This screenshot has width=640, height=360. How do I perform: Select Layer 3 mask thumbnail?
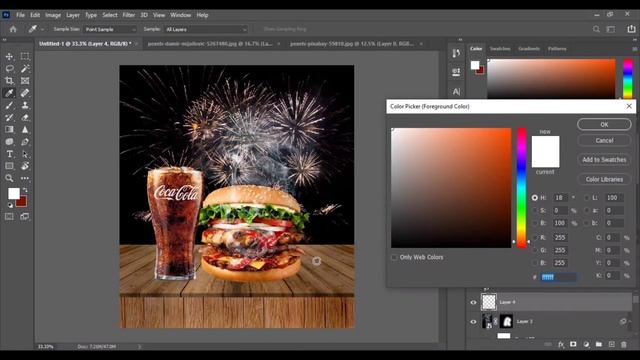click(507, 322)
